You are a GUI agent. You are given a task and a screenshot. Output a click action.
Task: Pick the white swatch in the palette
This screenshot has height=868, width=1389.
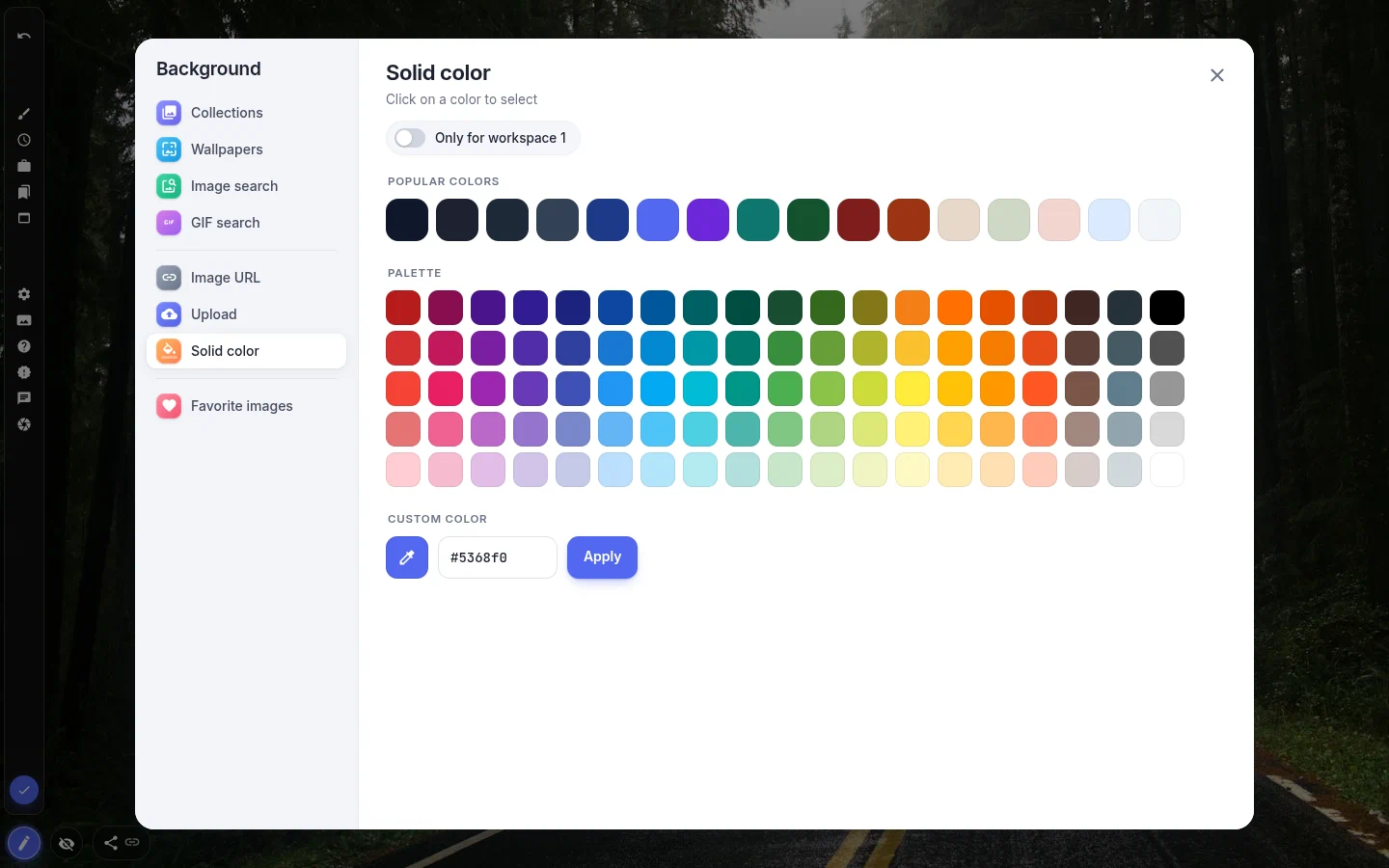coord(1167,470)
